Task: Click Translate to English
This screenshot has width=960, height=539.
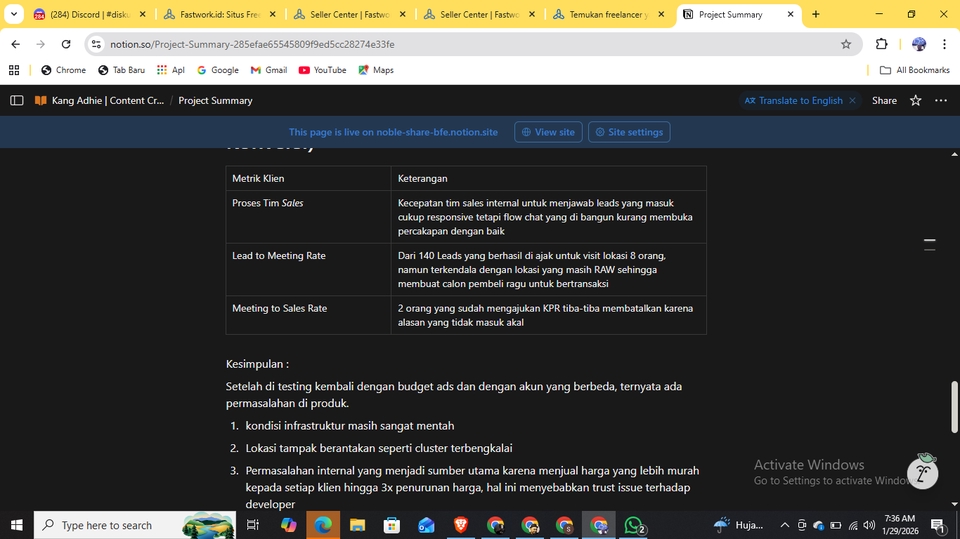Action: [794, 100]
